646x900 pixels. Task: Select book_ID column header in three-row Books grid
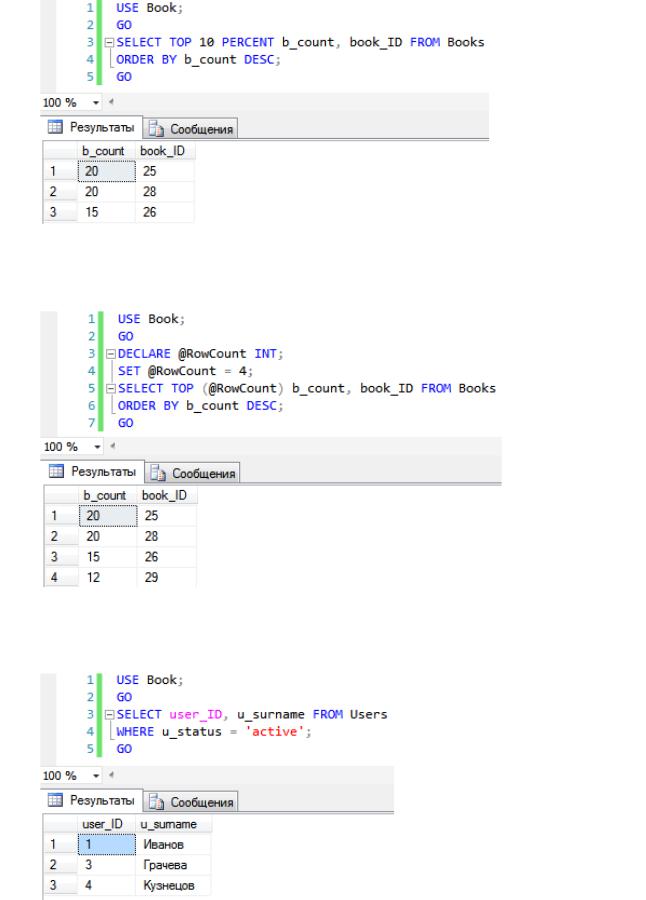(x=165, y=151)
